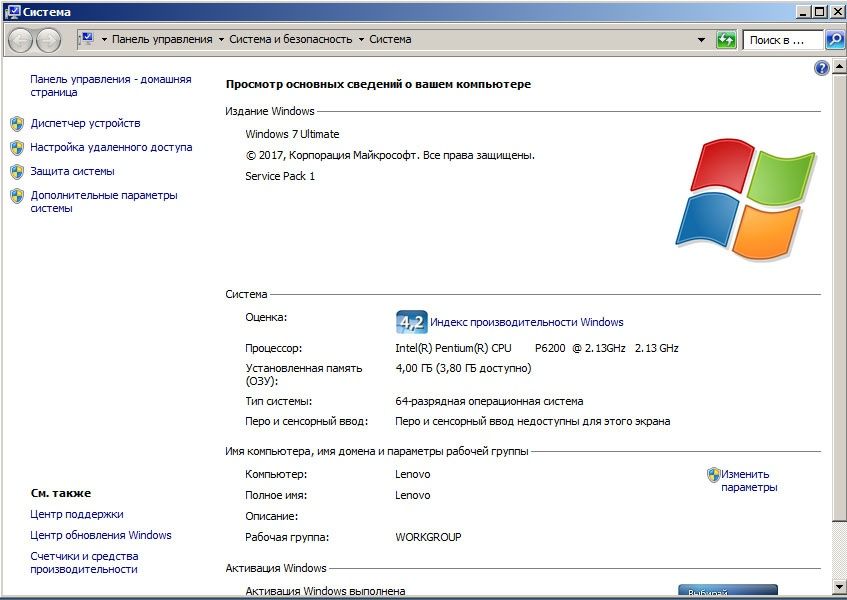Click the search magnifier icon
The image size is (847, 600).
click(835, 39)
